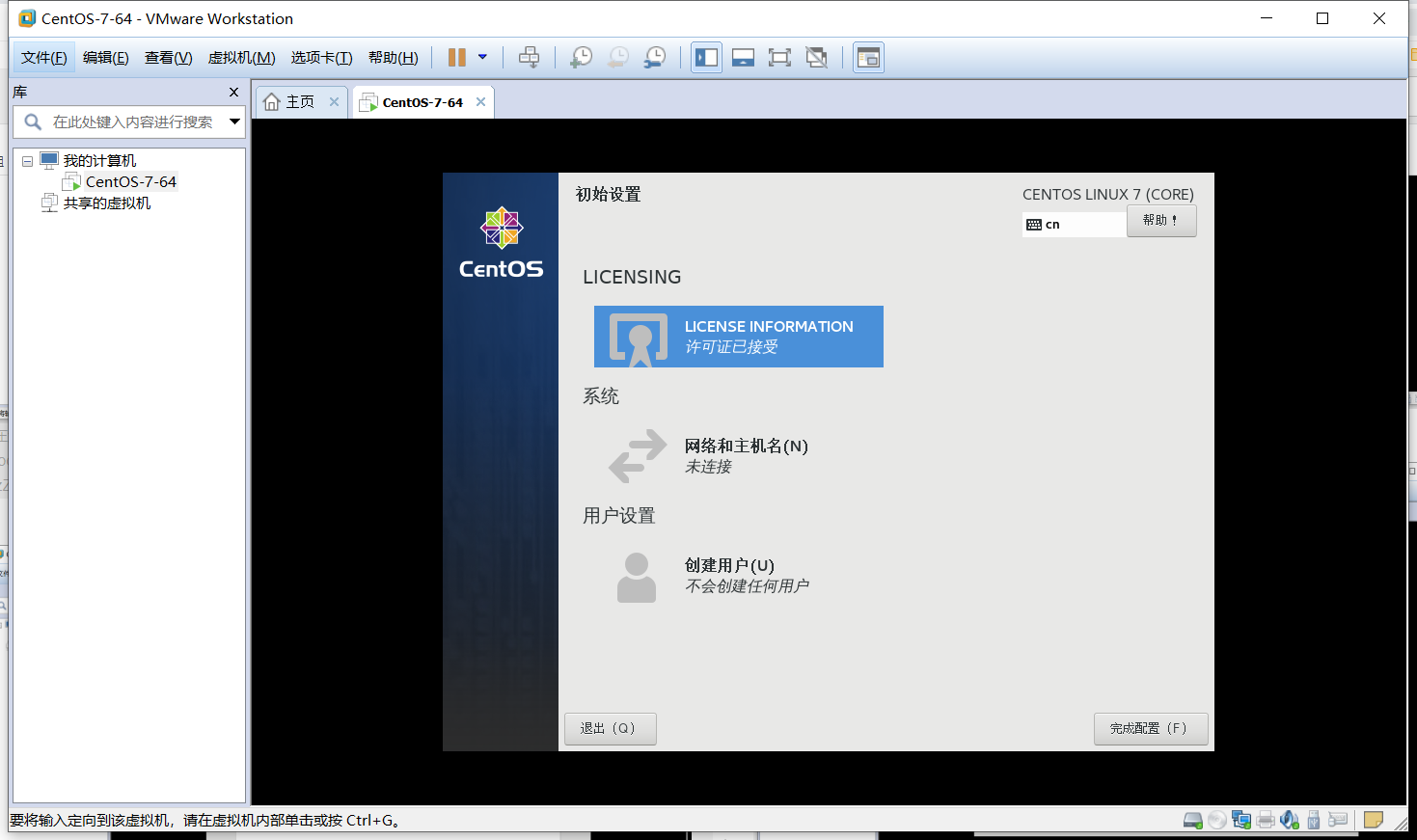Open the 帮助(H) menu
This screenshot has height=840, width=1417.
click(394, 58)
